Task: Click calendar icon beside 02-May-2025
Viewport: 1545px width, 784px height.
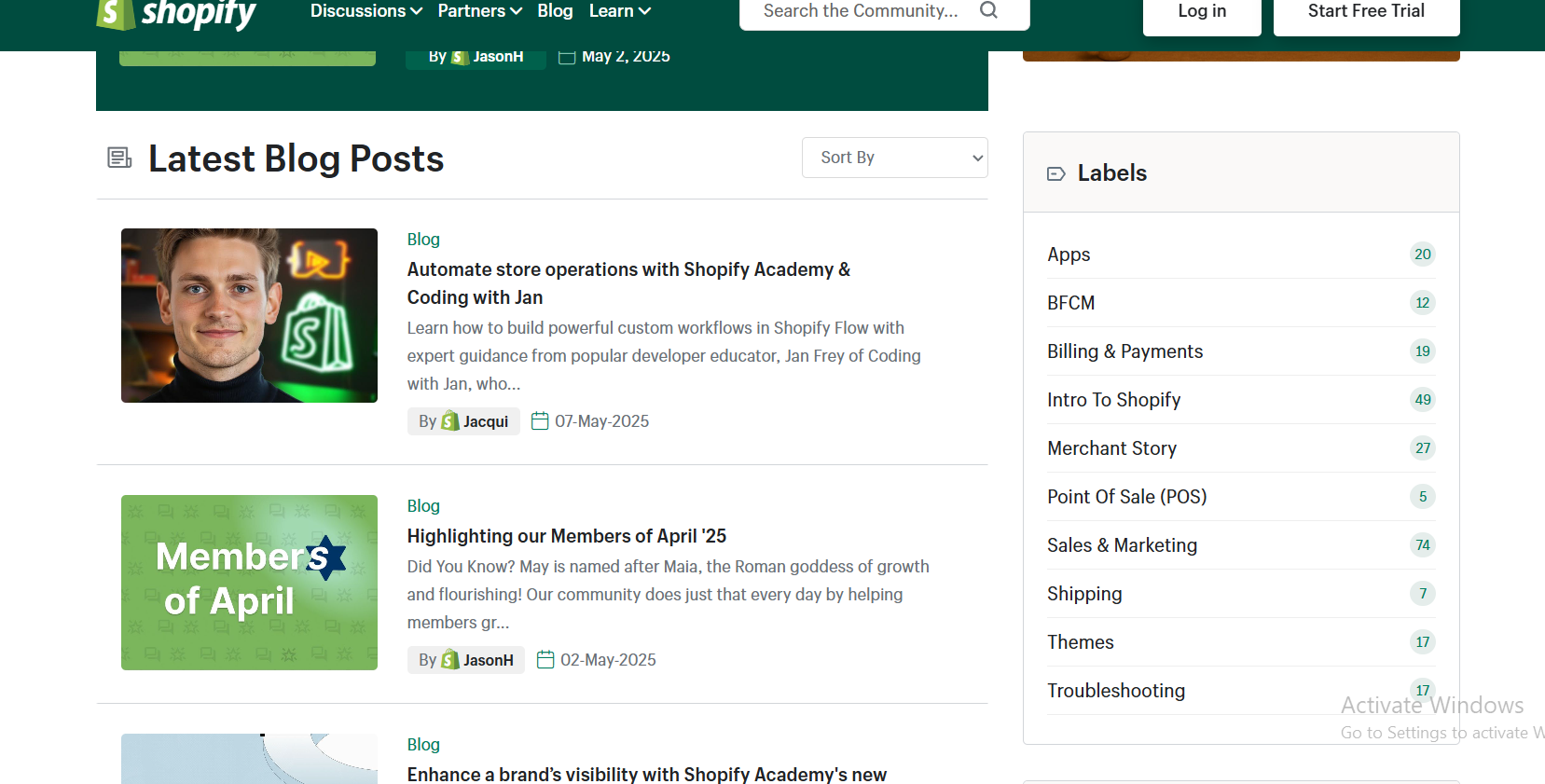Action: pos(545,660)
